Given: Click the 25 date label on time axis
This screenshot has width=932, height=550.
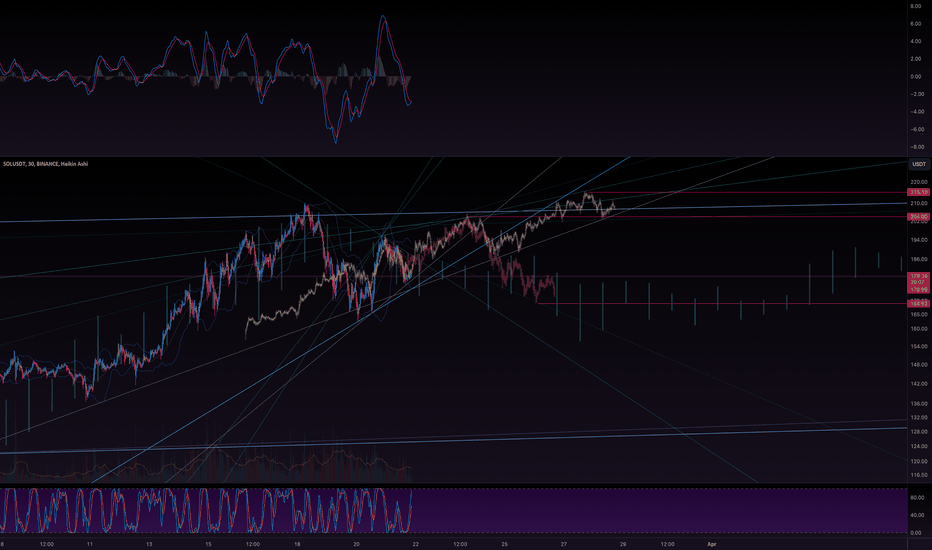Looking at the screenshot, I should (x=505, y=544).
